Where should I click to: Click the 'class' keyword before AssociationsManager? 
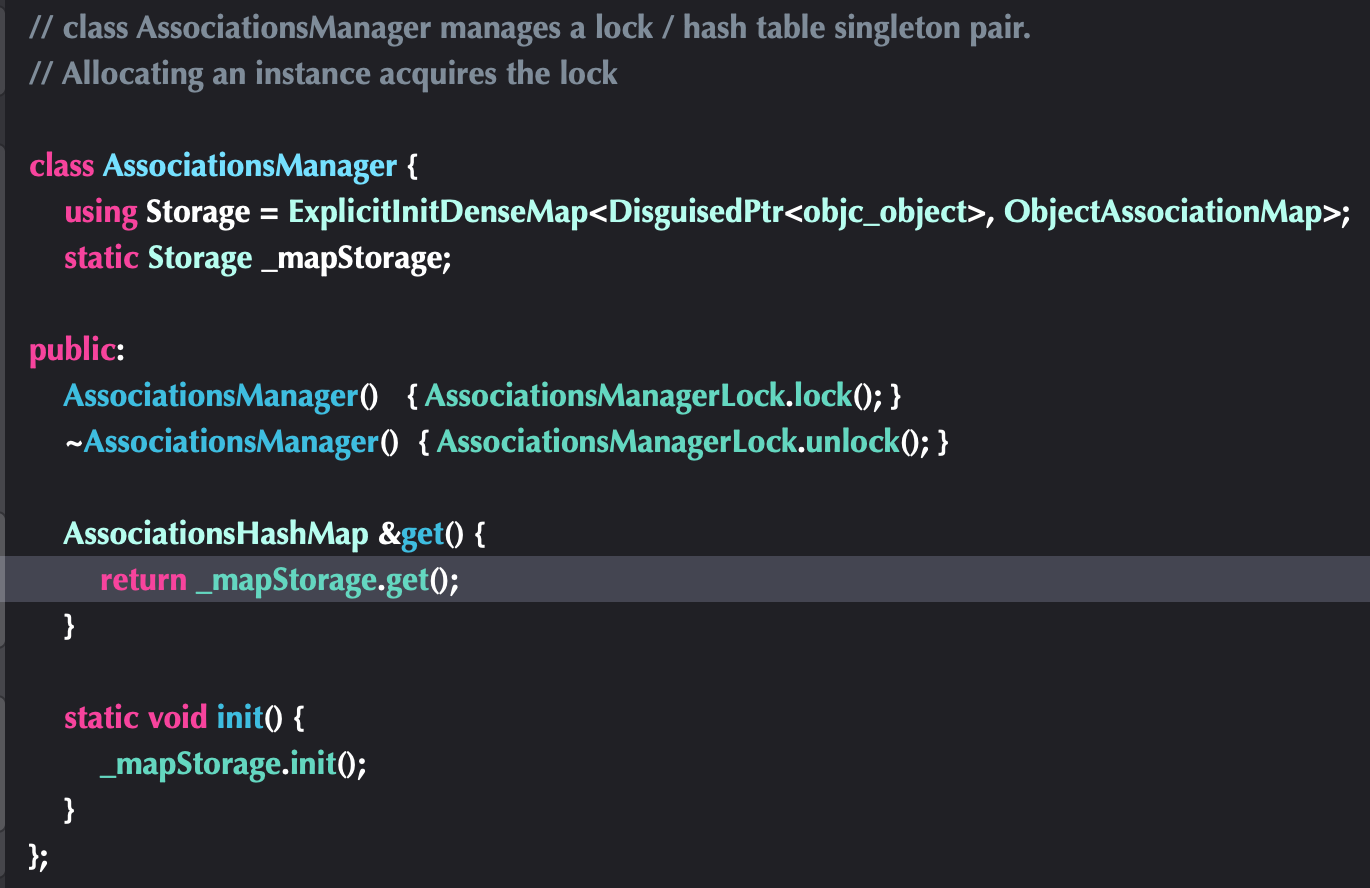[62, 165]
